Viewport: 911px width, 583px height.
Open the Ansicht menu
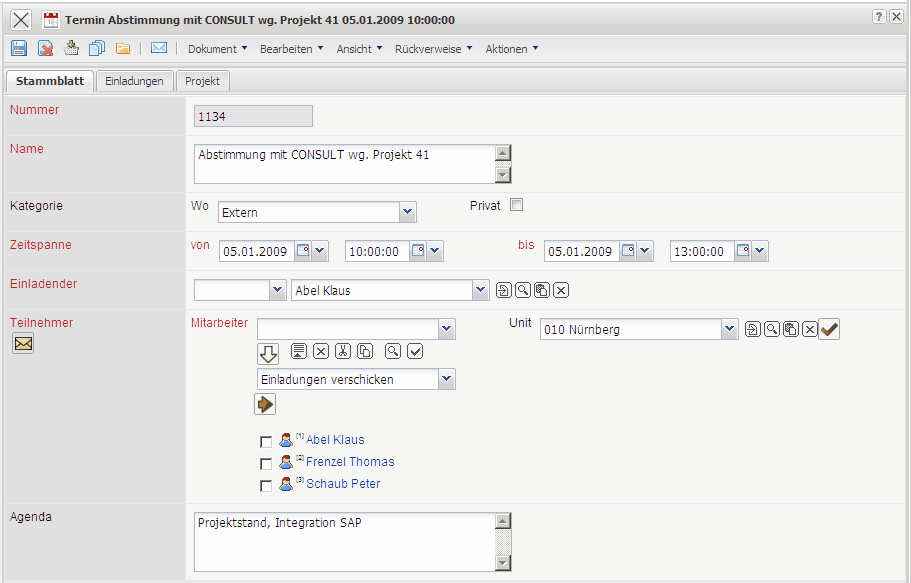pyautogui.click(x=359, y=49)
